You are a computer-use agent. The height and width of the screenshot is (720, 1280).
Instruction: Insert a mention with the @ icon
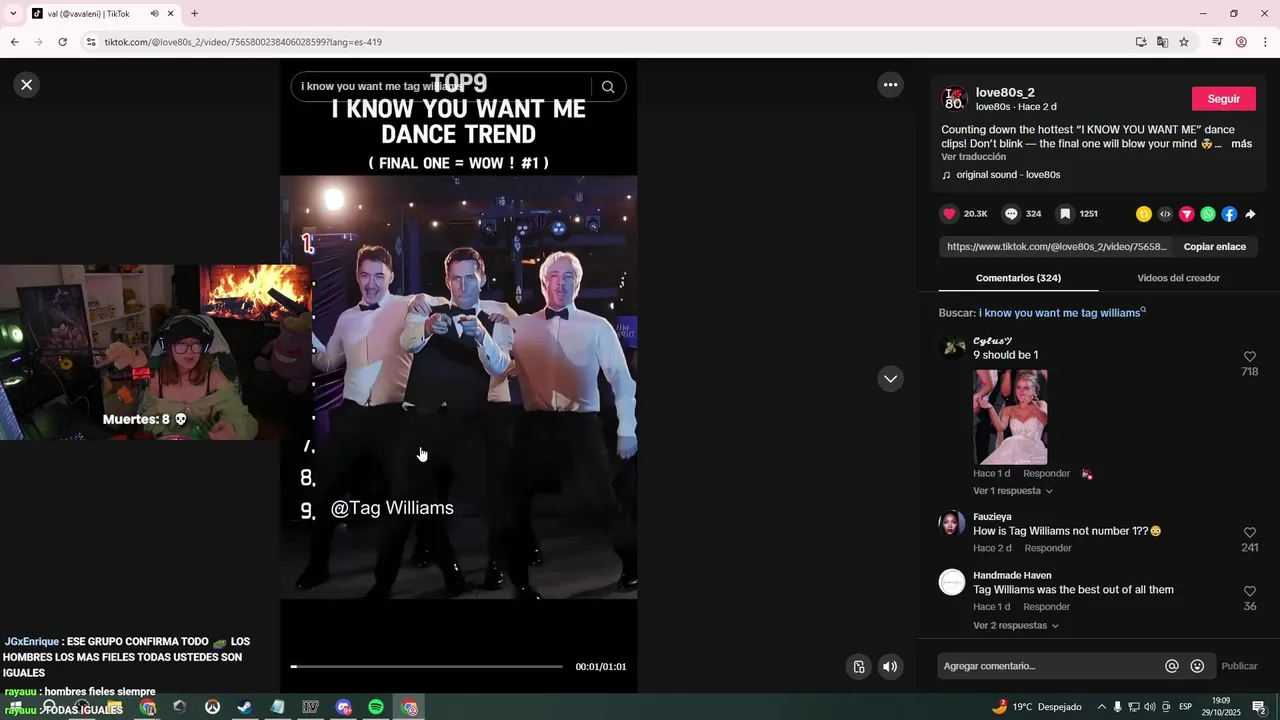pyautogui.click(x=1172, y=666)
